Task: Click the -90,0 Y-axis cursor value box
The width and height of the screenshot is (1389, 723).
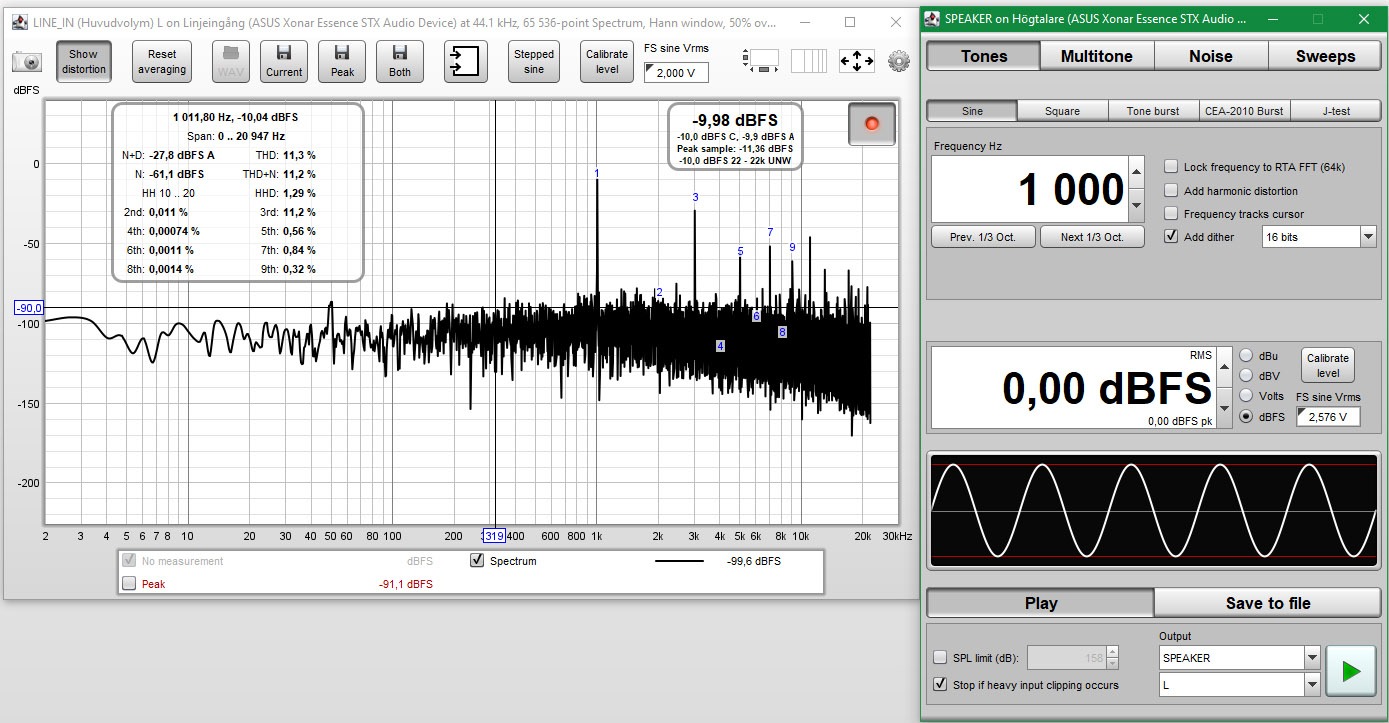Action: coord(29,308)
